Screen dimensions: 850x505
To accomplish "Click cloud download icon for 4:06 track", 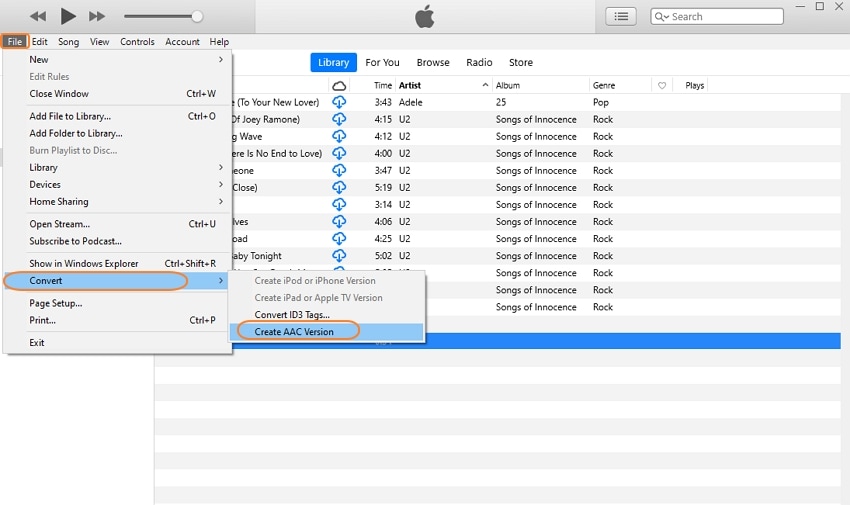I will [x=339, y=222].
